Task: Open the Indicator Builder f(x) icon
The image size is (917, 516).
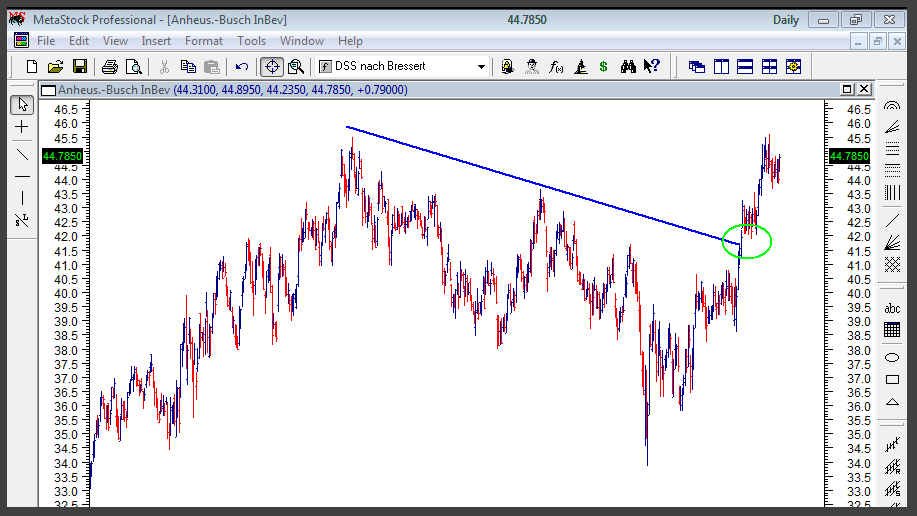Action: coord(556,67)
